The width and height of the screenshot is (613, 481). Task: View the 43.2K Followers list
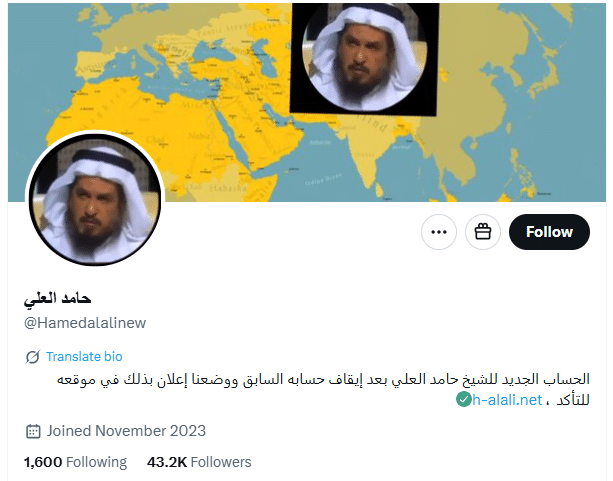click(x=199, y=462)
